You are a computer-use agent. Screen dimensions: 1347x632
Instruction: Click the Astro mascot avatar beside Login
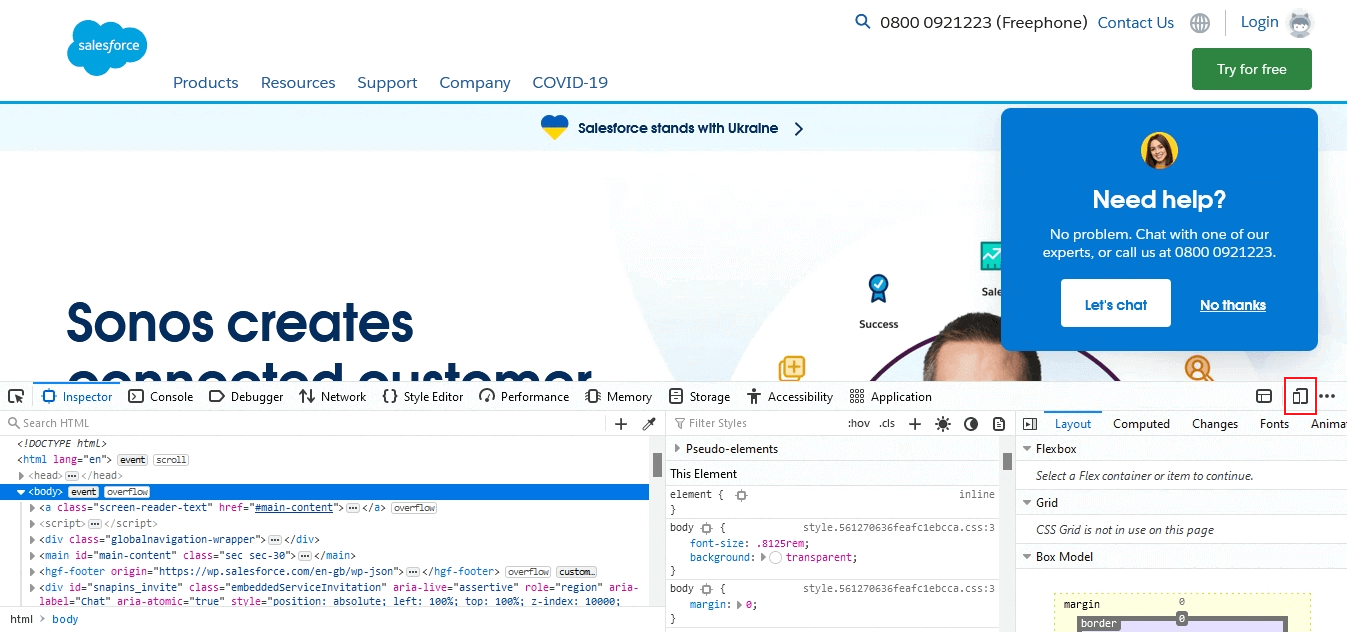[1300, 23]
